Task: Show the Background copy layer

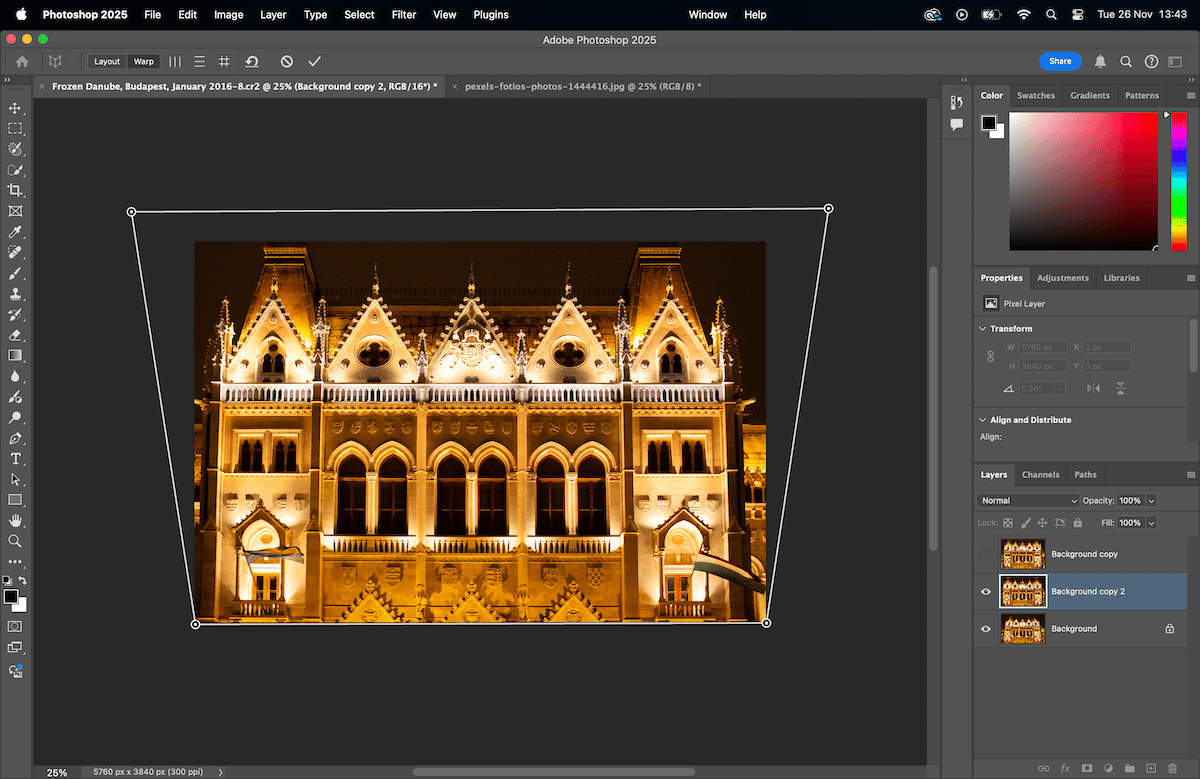Action: click(x=985, y=553)
